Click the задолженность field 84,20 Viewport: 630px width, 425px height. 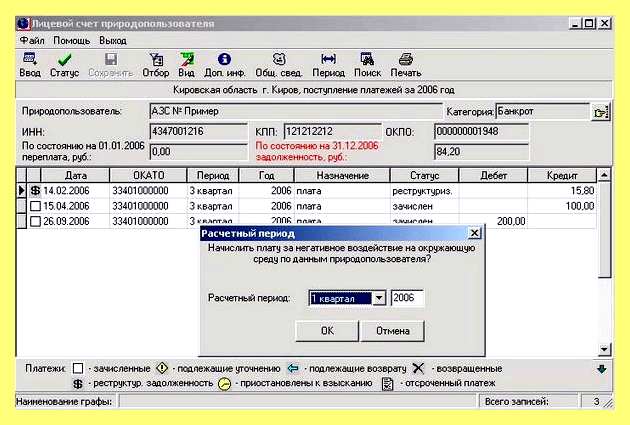[481, 152]
